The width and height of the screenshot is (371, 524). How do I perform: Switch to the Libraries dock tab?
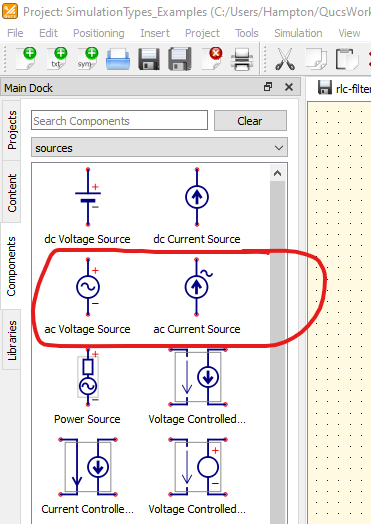coord(12,340)
